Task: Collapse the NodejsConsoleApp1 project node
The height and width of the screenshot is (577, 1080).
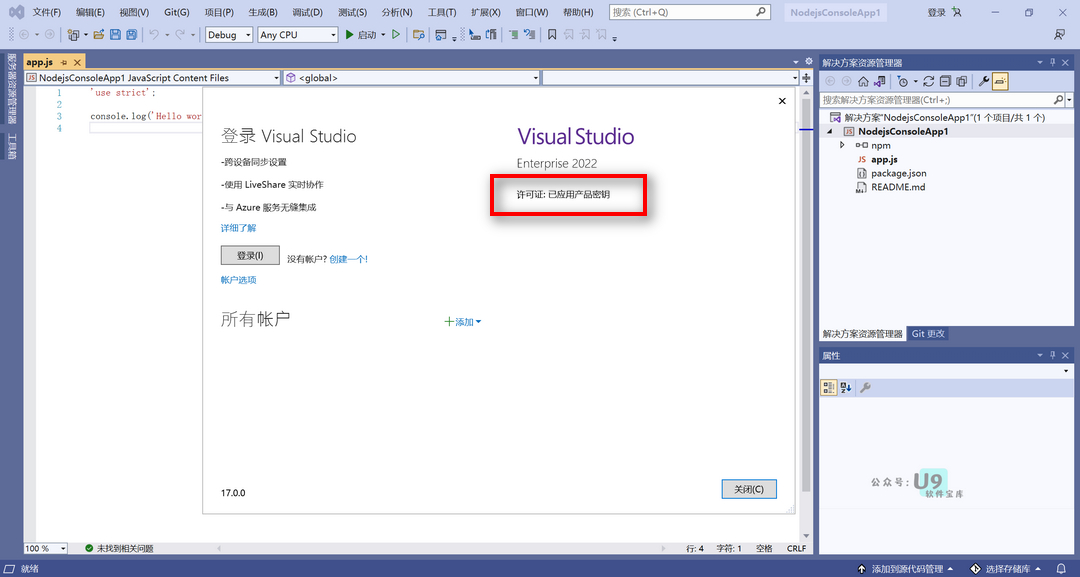Action: [829, 132]
